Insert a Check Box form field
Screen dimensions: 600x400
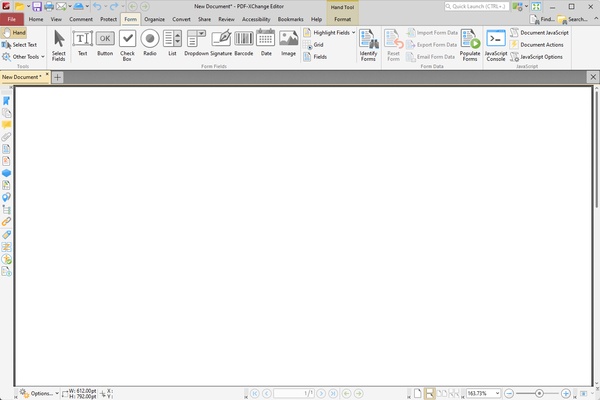click(x=127, y=45)
